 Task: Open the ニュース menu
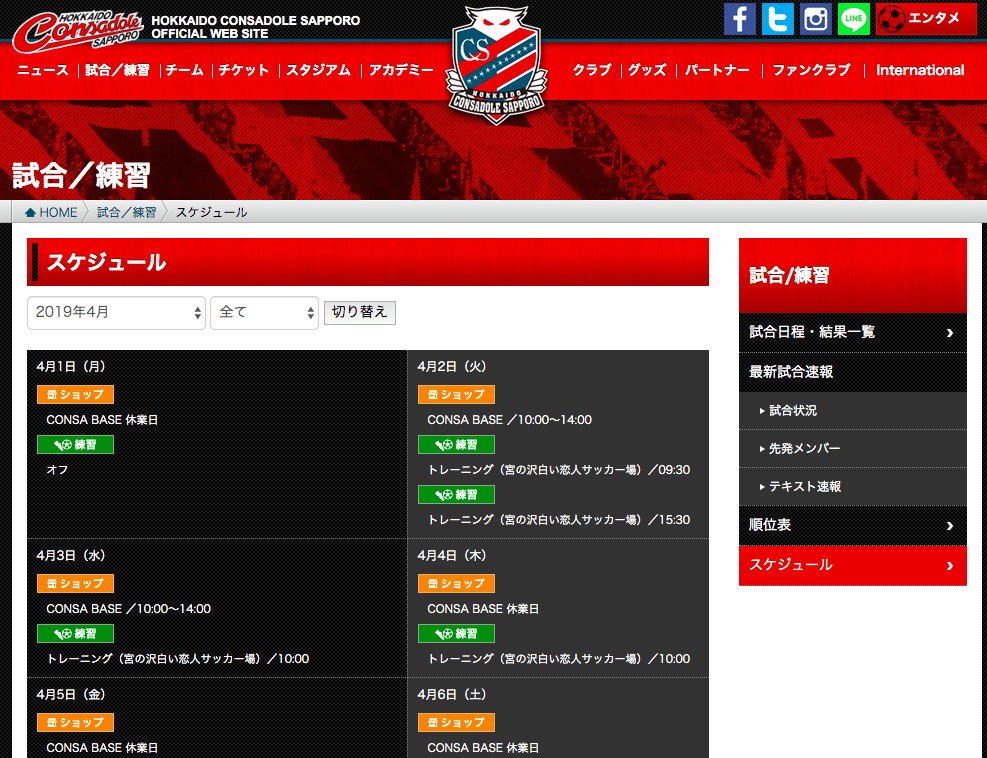click(x=43, y=70)
